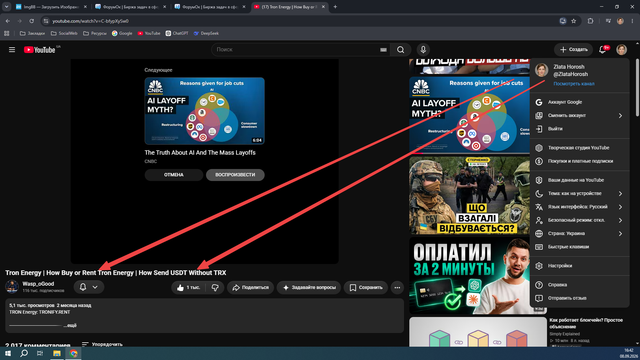The width and height of the screenshot is (640, 360).
Task: Open Windows taskbar search
Action: [24, 353]
